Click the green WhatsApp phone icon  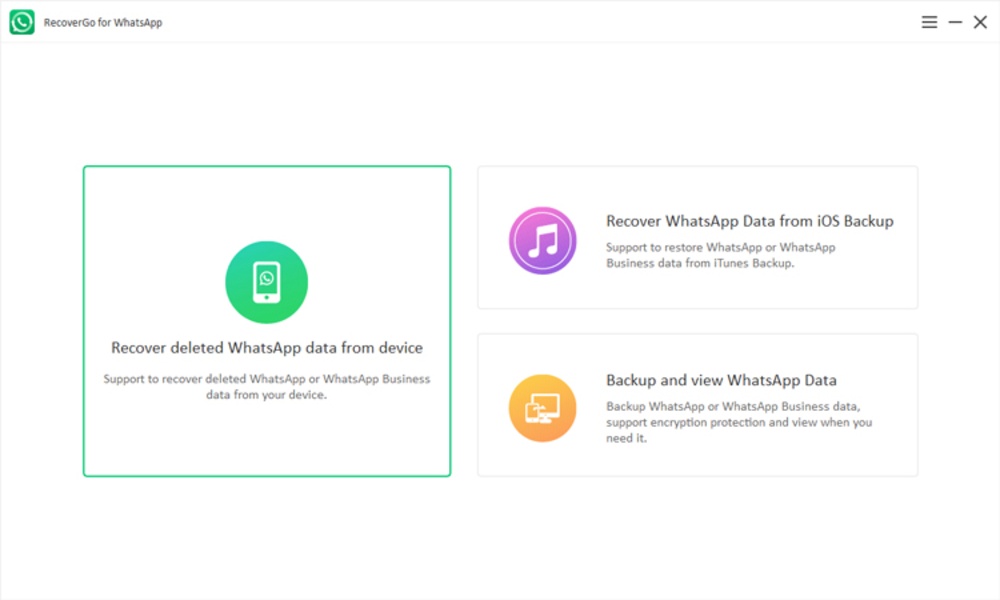tap(266, 282)
